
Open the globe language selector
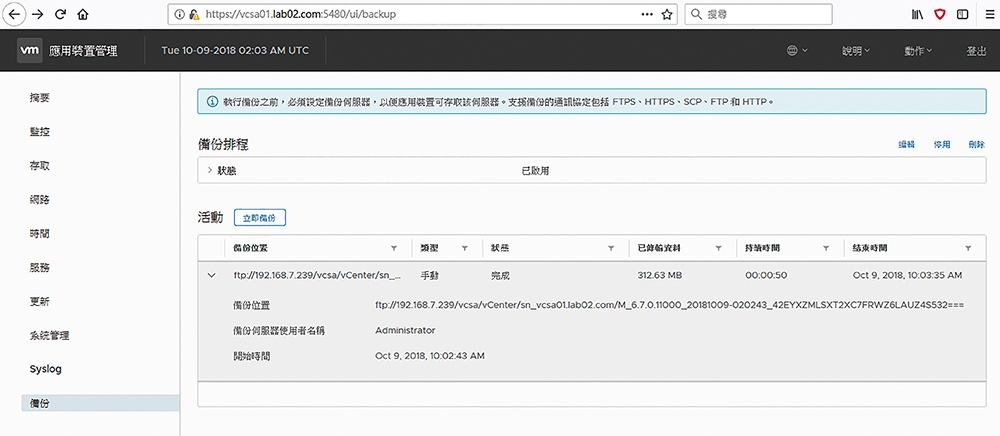797,50
